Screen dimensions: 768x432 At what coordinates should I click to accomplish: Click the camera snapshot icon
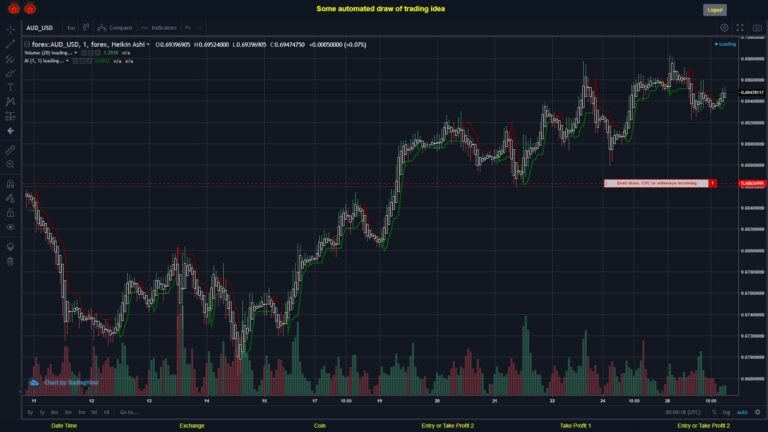tap(757, 28)
